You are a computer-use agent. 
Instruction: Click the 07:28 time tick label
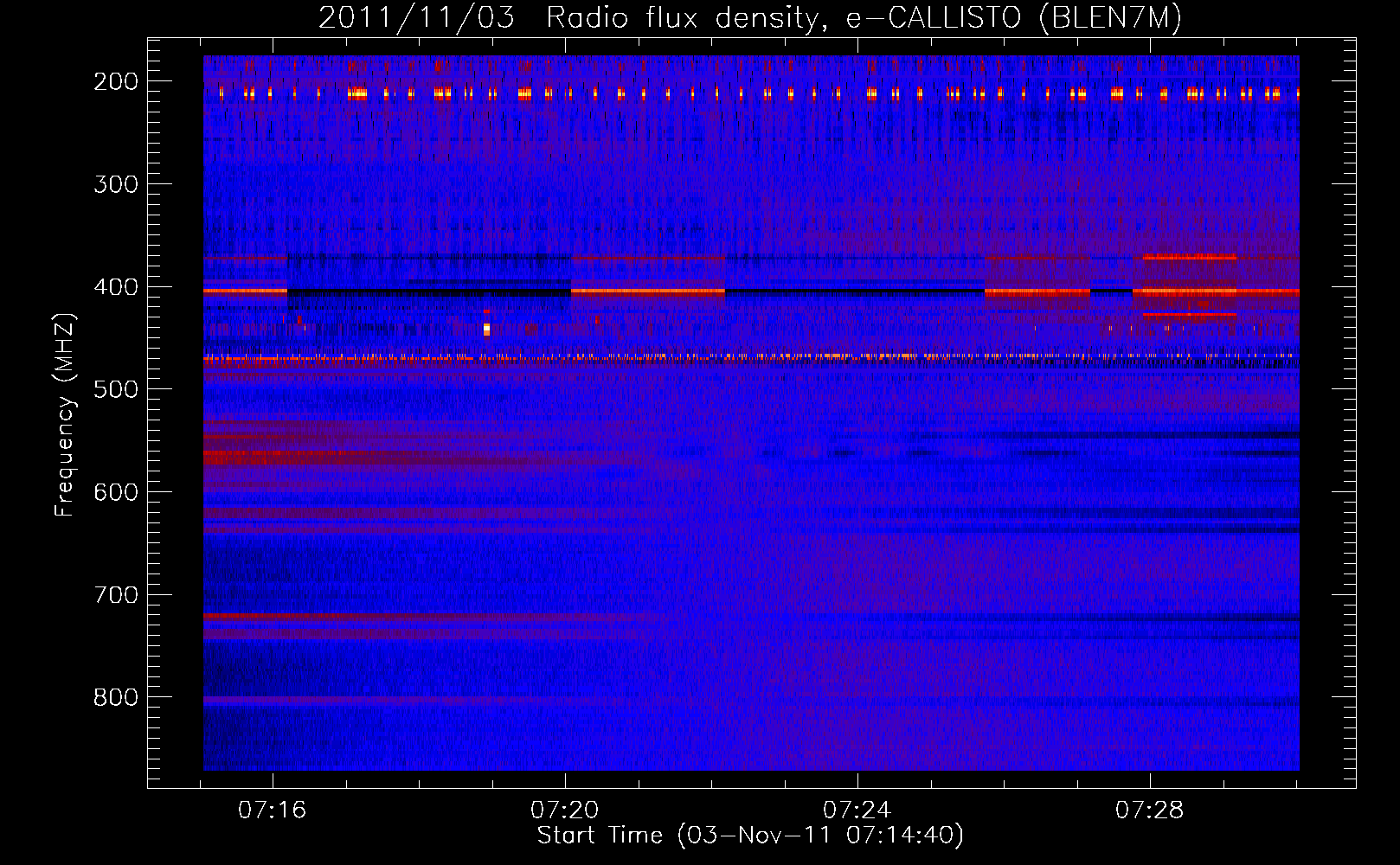[x=1149, y=811]
